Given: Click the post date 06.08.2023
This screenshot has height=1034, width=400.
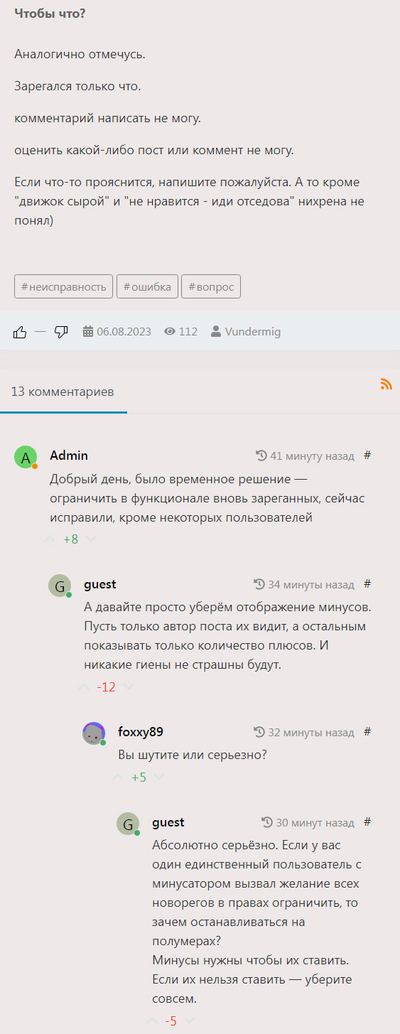Looking at the screenshot, I should click(x=124, y=332).
